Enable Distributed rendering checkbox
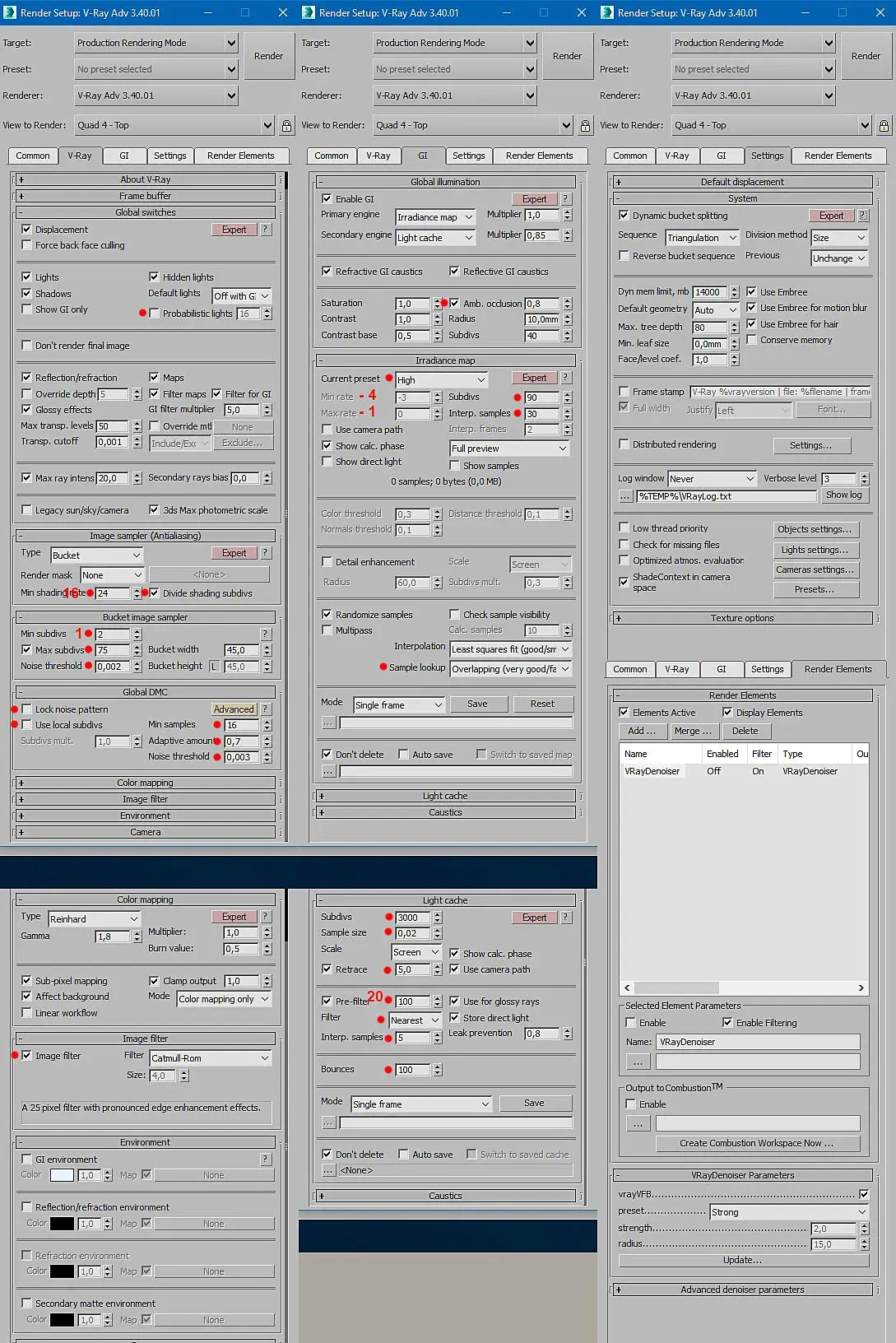Image resolution: width=896 pixels, height=1343 pixels. (x=624, y=444)
